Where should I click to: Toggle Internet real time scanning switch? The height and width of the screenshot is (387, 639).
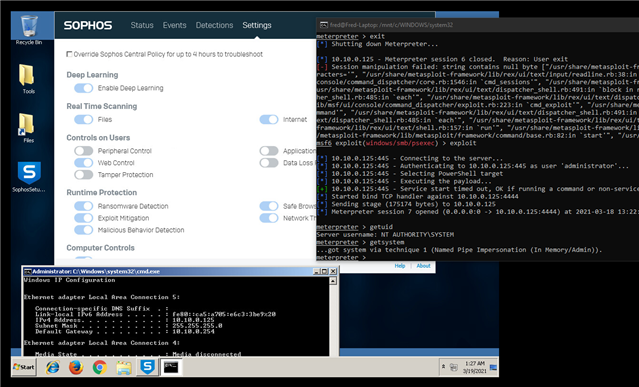click(269, 119)
